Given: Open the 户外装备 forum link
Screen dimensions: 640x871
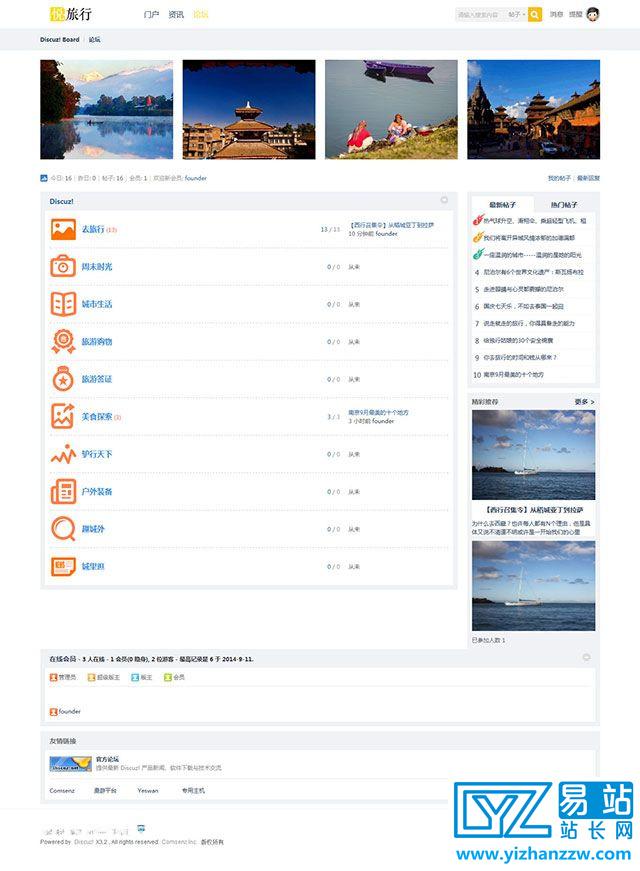Looking at the screenshot, I should point(97,492).
